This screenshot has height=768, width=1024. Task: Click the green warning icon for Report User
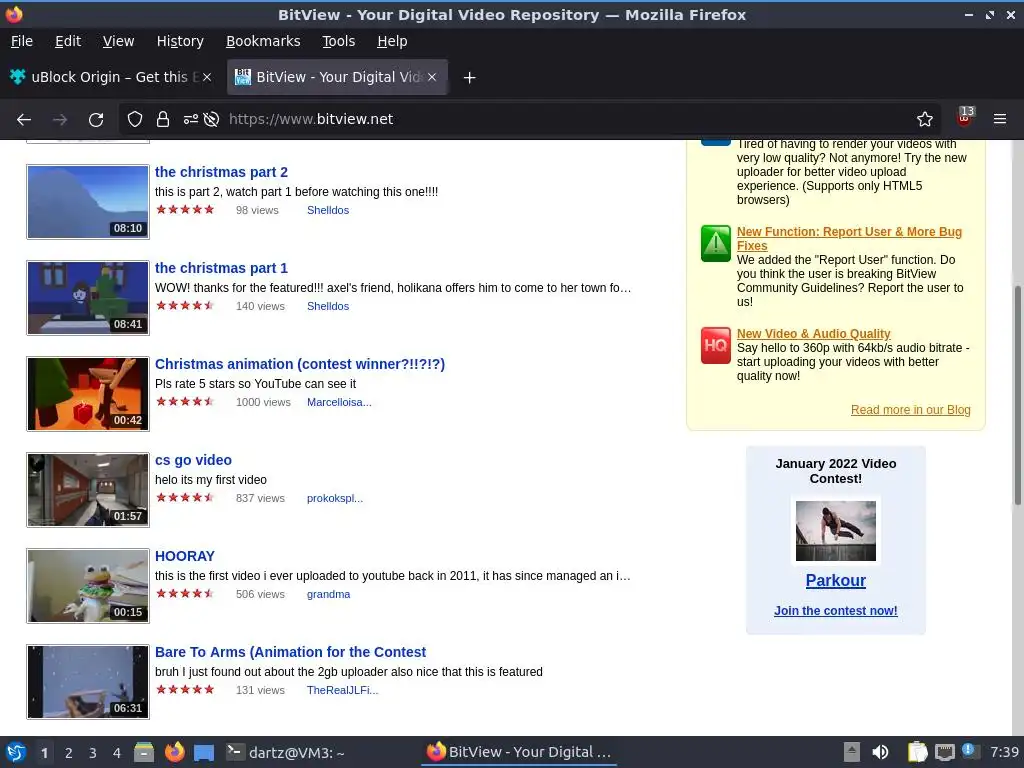716,244
